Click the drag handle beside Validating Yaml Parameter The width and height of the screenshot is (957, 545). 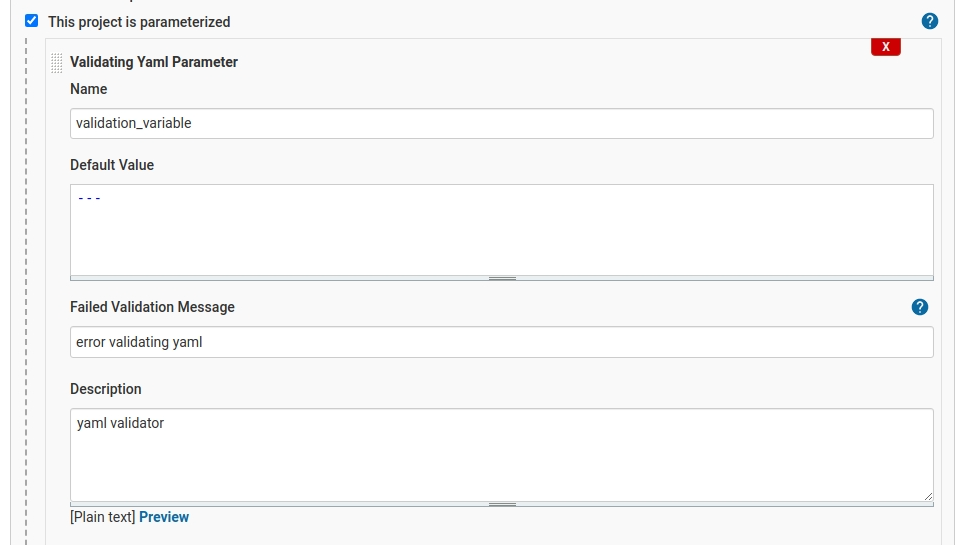point(57,63)
